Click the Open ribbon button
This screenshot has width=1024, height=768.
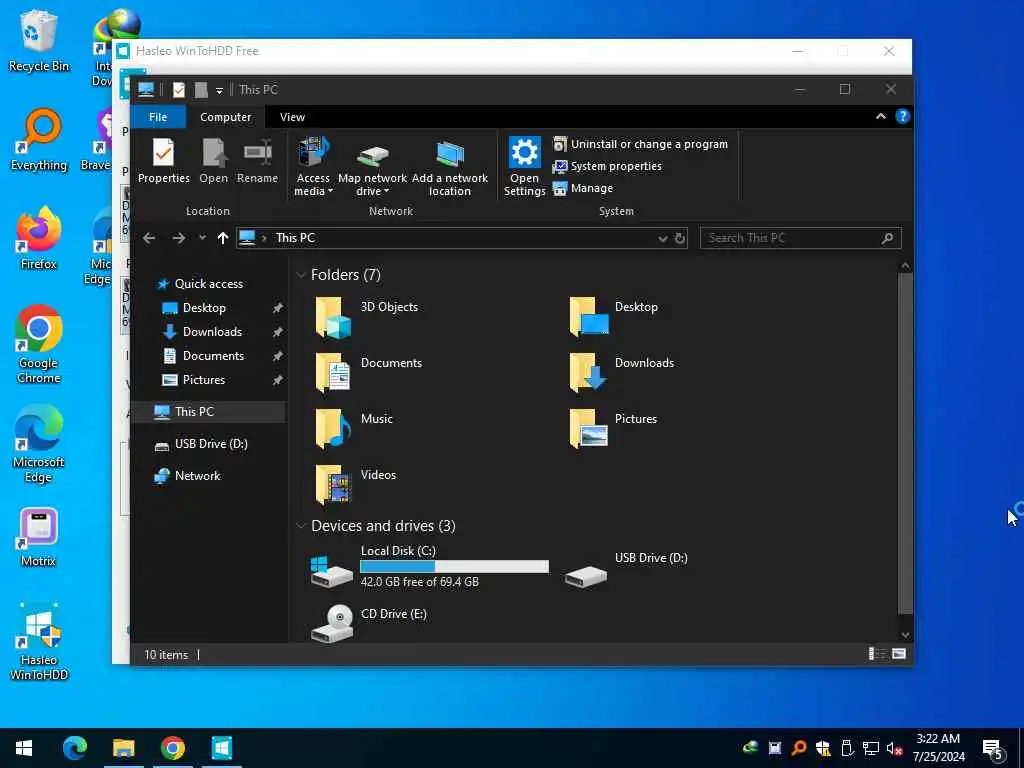coord(214,161)
